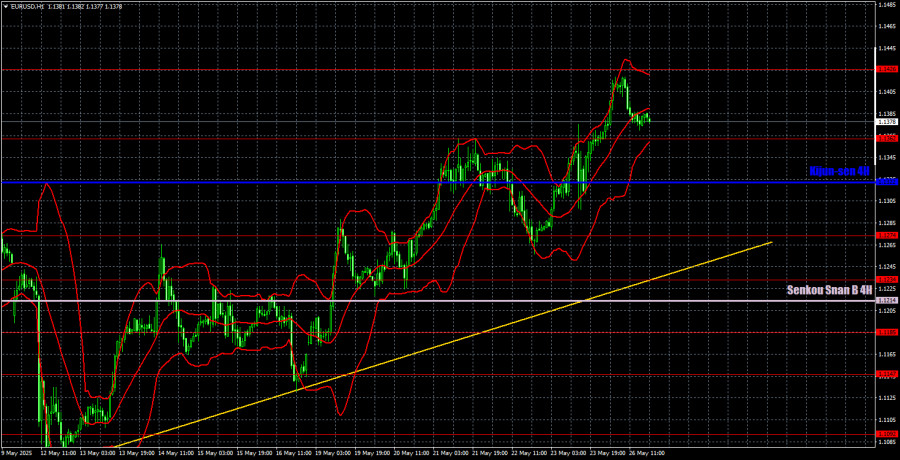Click the red 1.1092 level price tag
Viewport: 900px width, 460px height.
pos(885,434)
